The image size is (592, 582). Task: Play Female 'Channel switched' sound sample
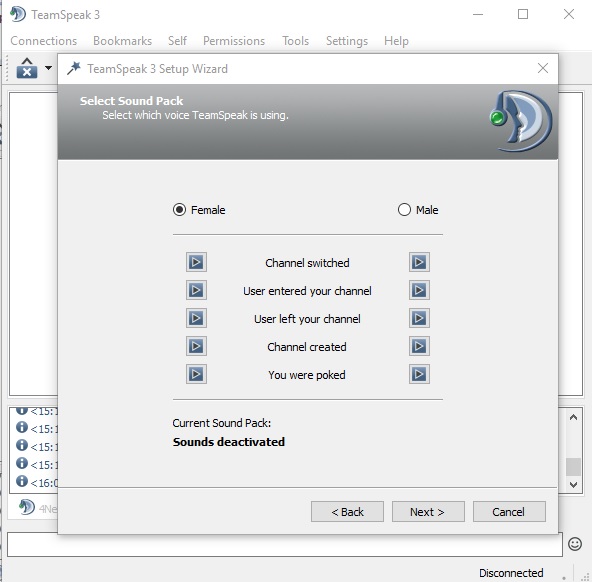click(196, 262)
